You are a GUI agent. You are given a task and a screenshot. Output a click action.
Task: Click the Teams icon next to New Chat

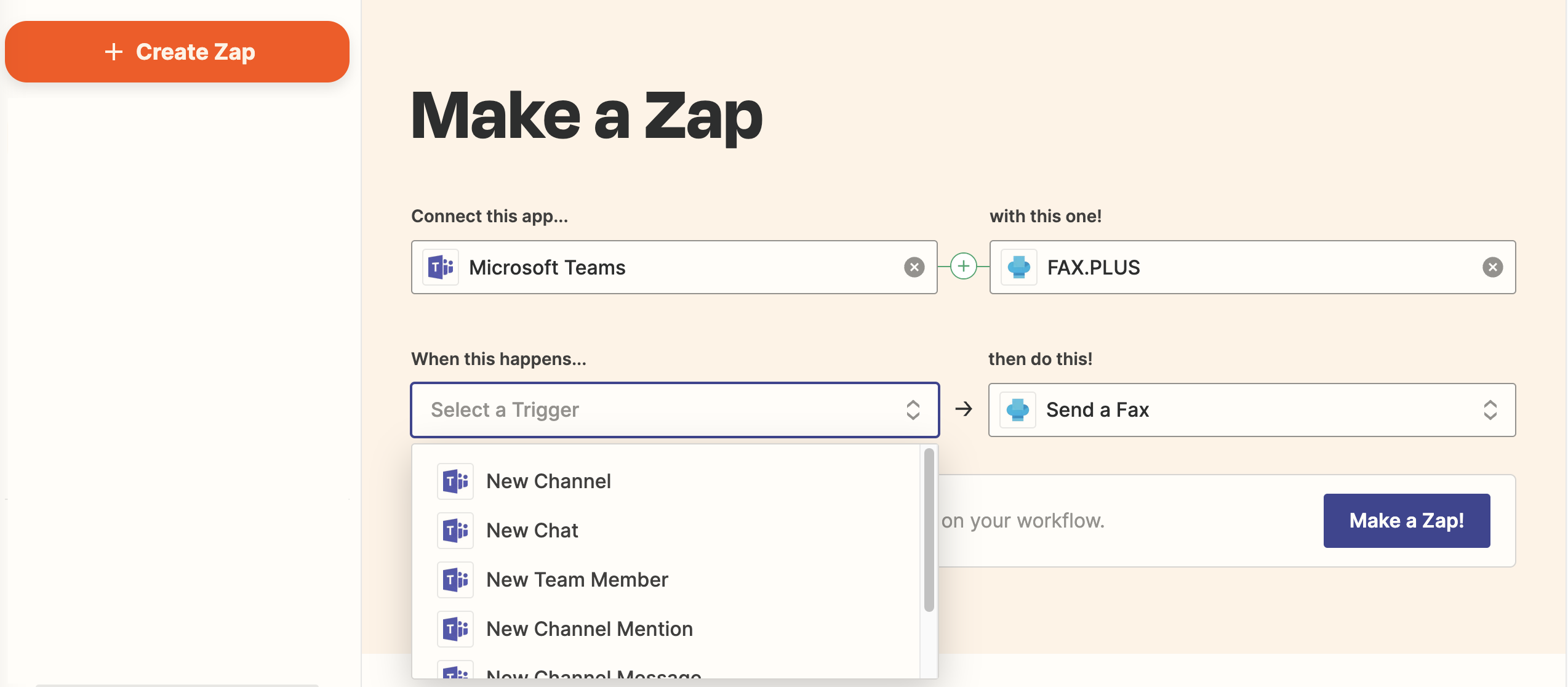point(455,531)
